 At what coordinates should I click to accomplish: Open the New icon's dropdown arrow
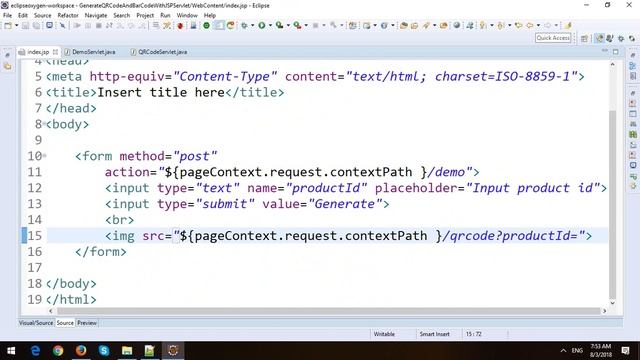tap(17, 26)
